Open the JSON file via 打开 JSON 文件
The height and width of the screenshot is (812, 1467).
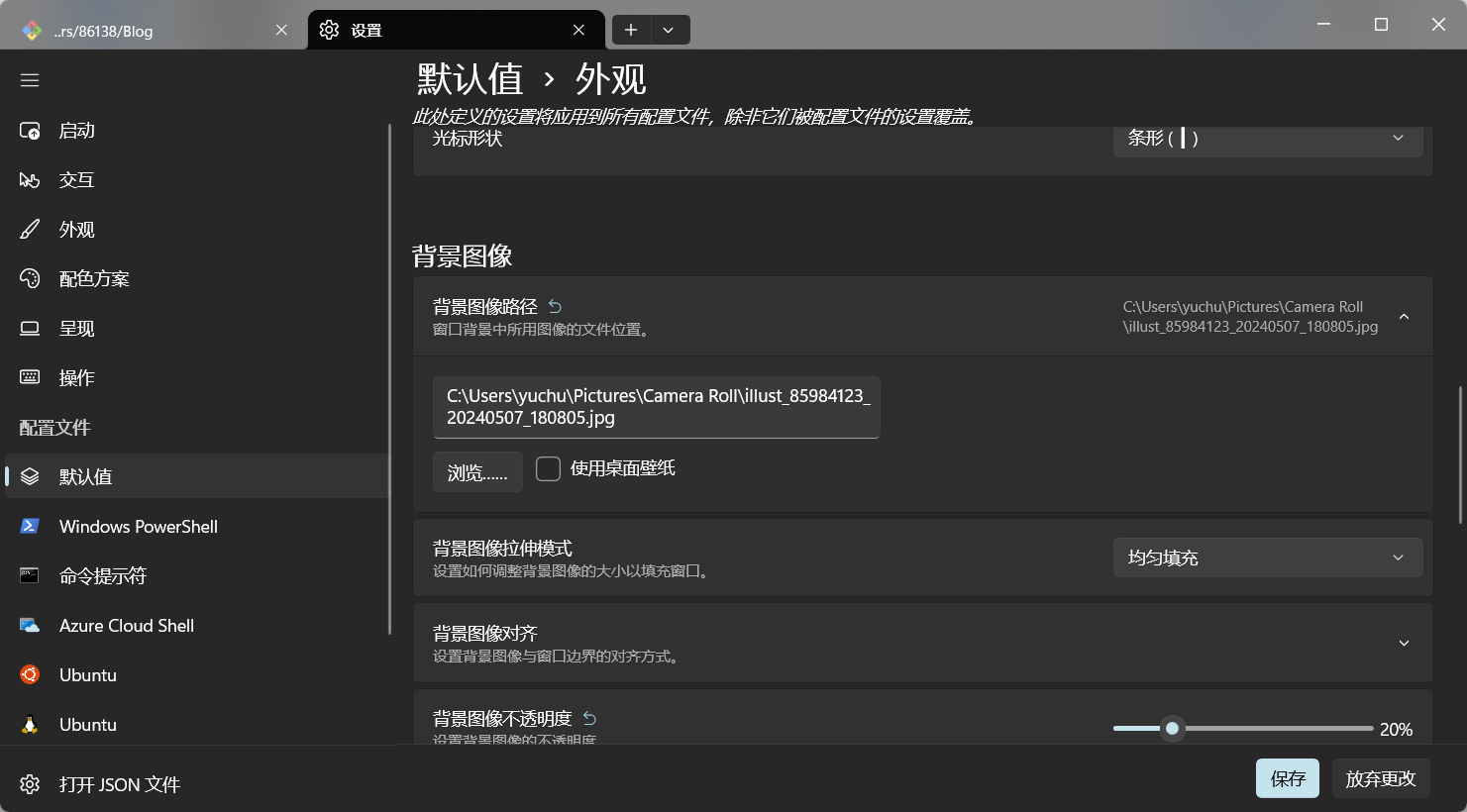pos(198,784)
